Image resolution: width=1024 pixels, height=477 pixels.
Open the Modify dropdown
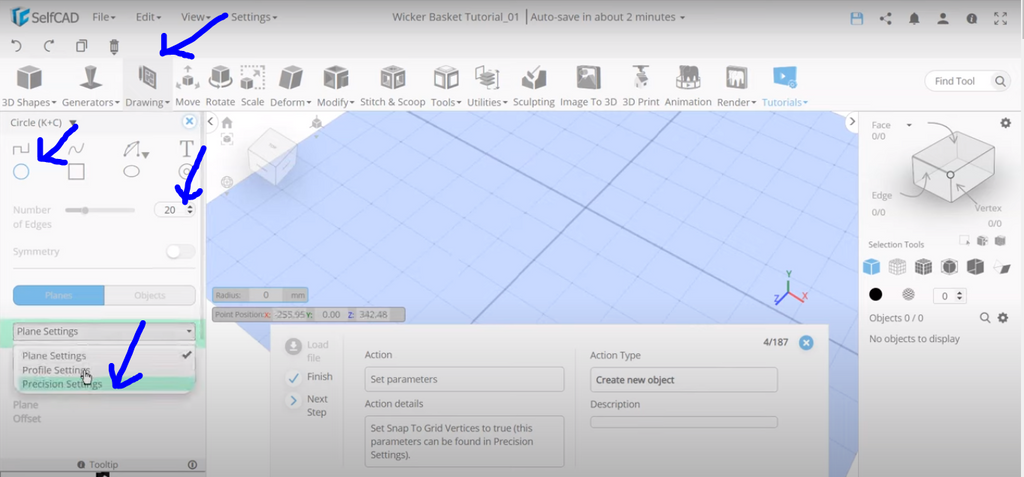point(336,86)
